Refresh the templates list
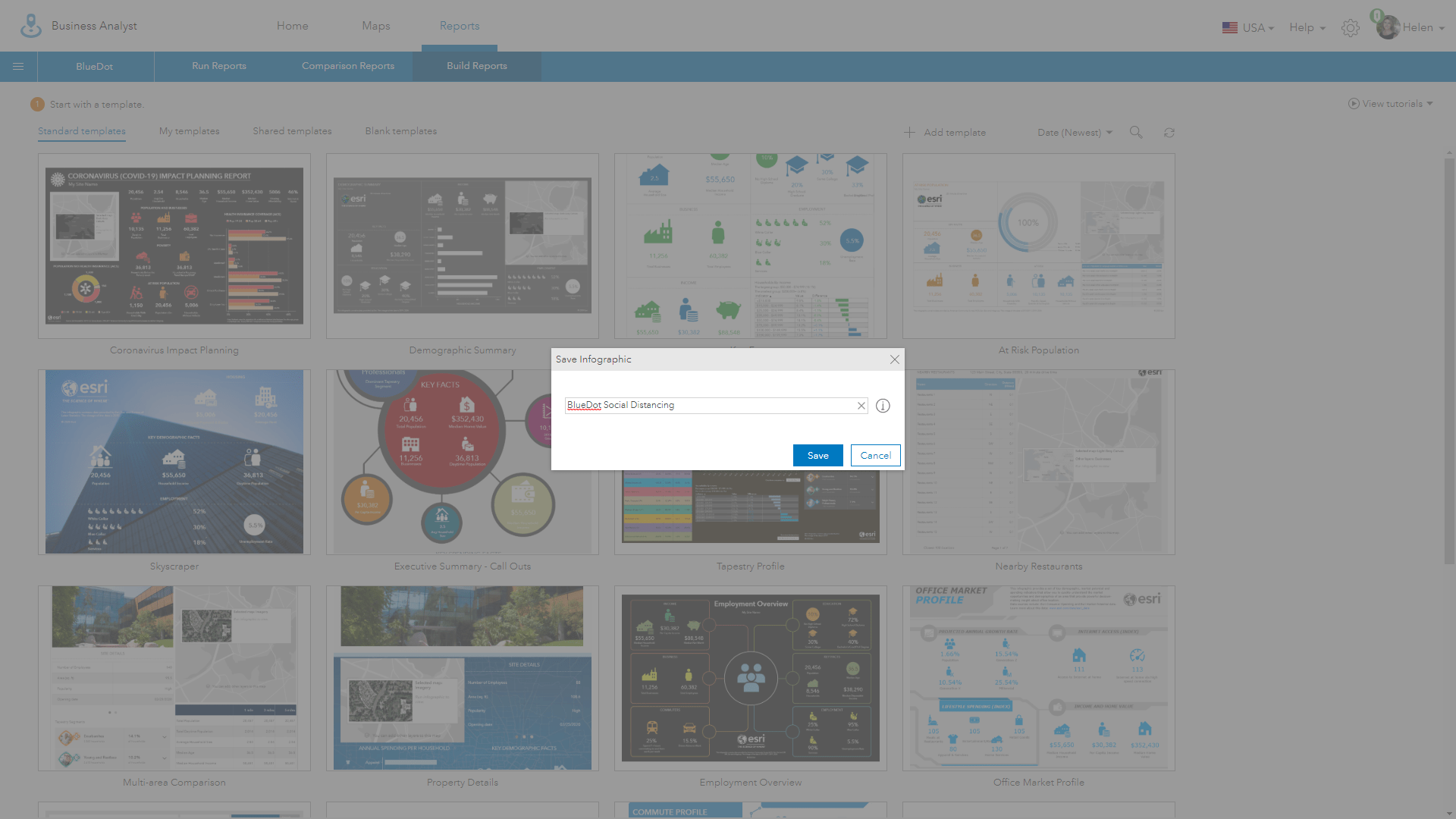Viewport: 1456px width, 819px height. click(x=1169, y=133)
